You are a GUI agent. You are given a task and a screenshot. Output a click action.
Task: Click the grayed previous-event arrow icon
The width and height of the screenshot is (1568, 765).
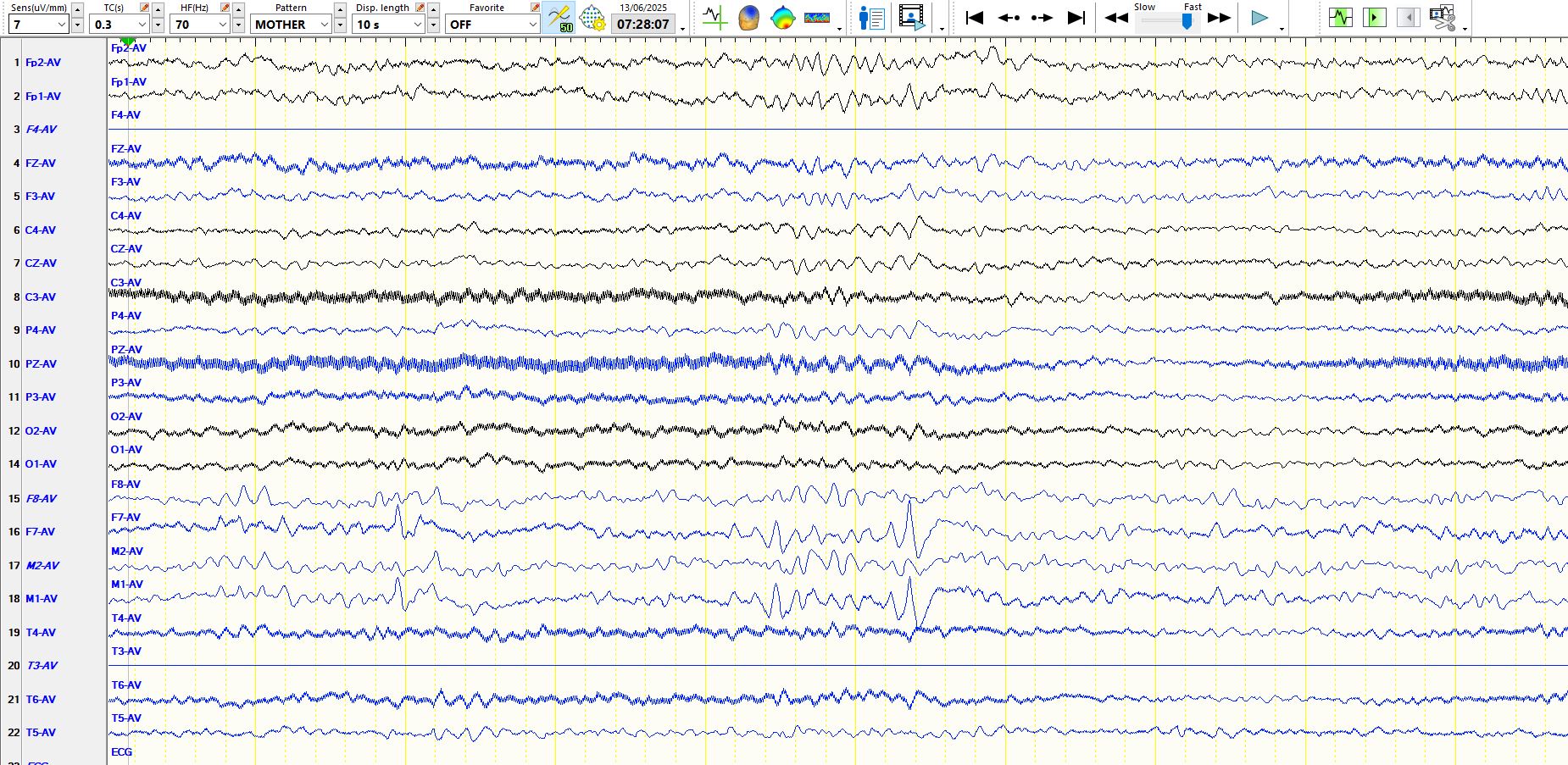tap(1408, 17)
